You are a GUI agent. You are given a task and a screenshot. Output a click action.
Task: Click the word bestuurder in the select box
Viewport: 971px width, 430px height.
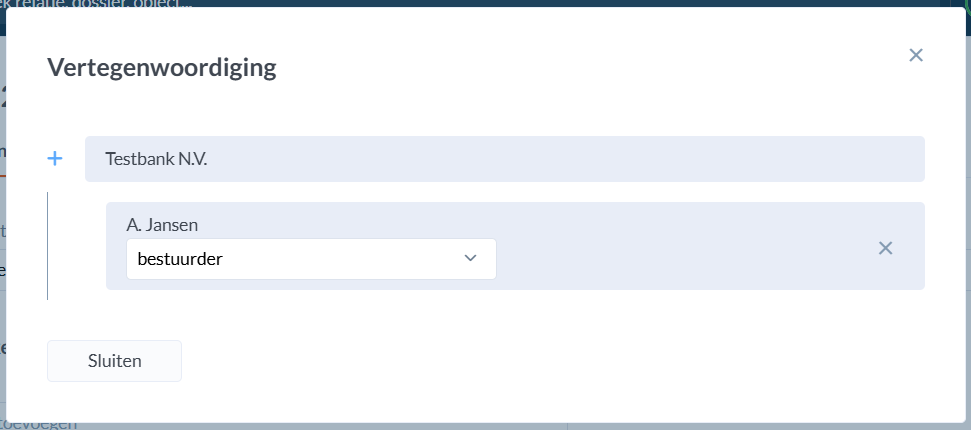tap(180, 259)
